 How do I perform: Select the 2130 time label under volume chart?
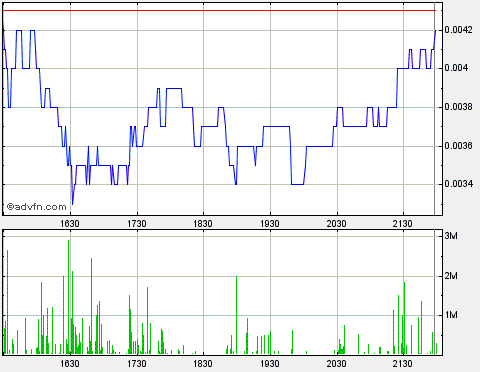tap(403, 363)
